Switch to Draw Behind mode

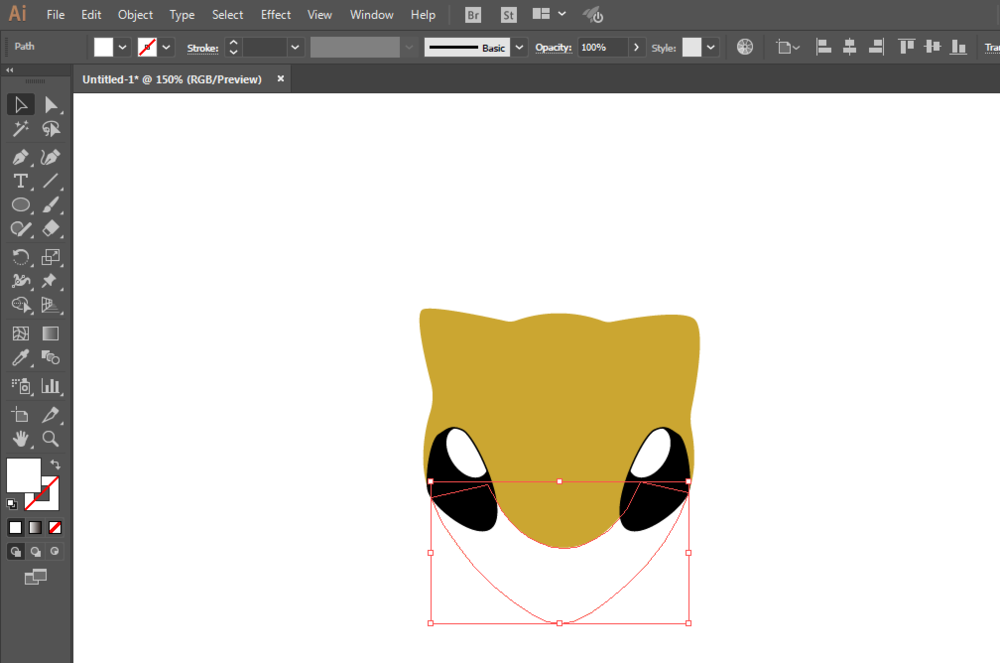36,551
